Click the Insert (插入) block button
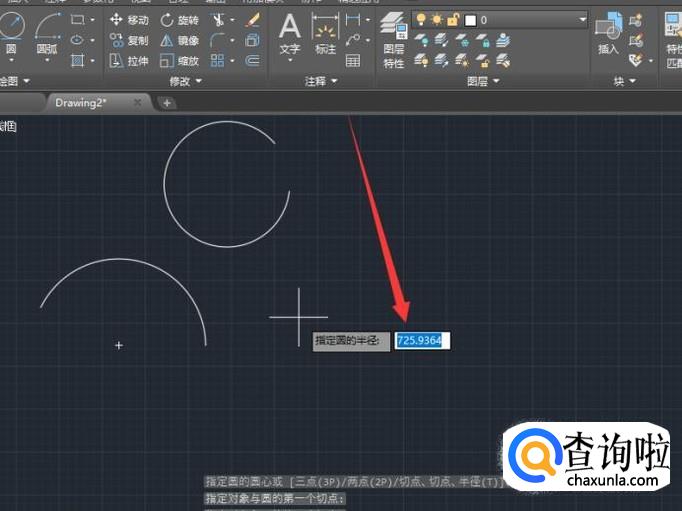 click(608, 34)
